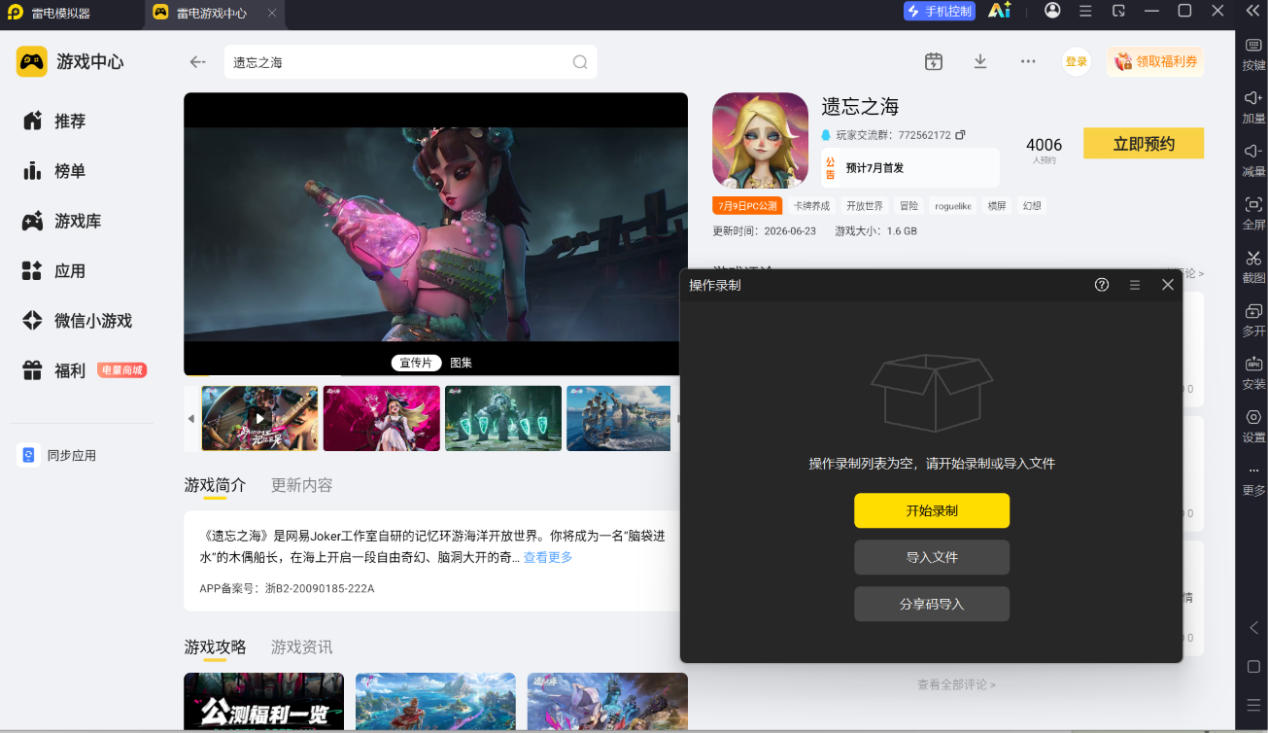This screenshot has width=1268, height=733.
Task: Click the 同步应用 sync icon
Action: coord(28,455)
